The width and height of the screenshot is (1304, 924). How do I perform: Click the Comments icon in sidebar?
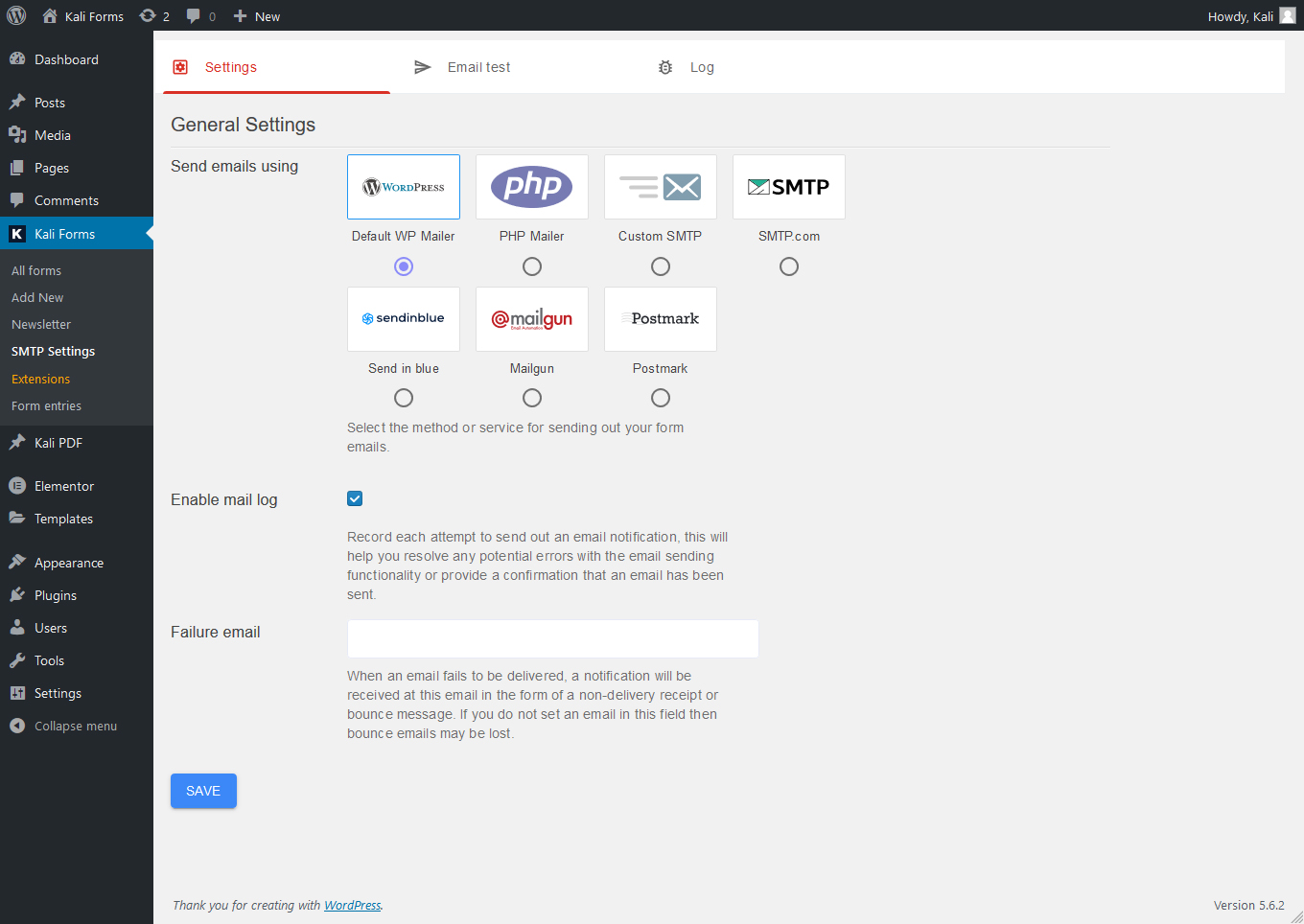17,199
